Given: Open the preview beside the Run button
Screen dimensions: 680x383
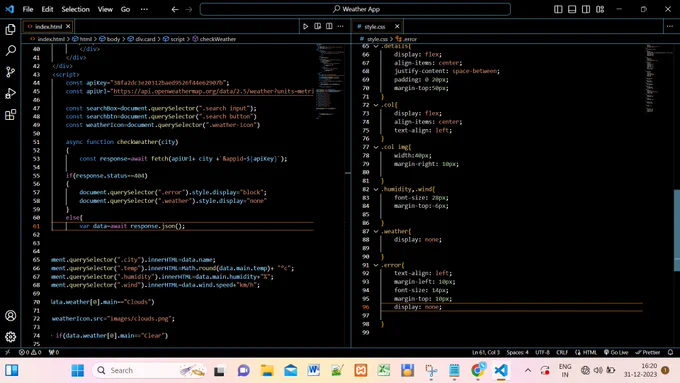Looking at the screenshot, I should pyautogui.click(x=317, y=26).
